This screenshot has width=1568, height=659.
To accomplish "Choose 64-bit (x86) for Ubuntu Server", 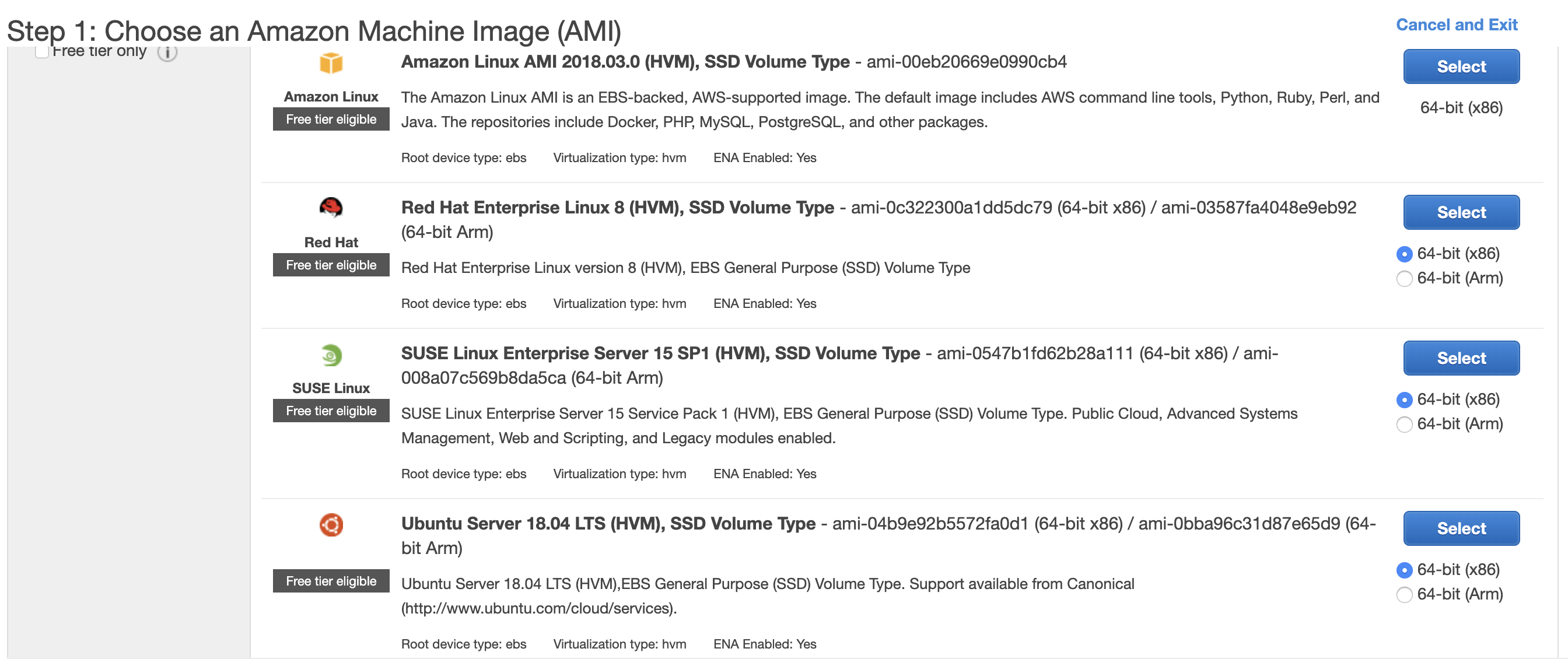I will (x=1403, y=570).
